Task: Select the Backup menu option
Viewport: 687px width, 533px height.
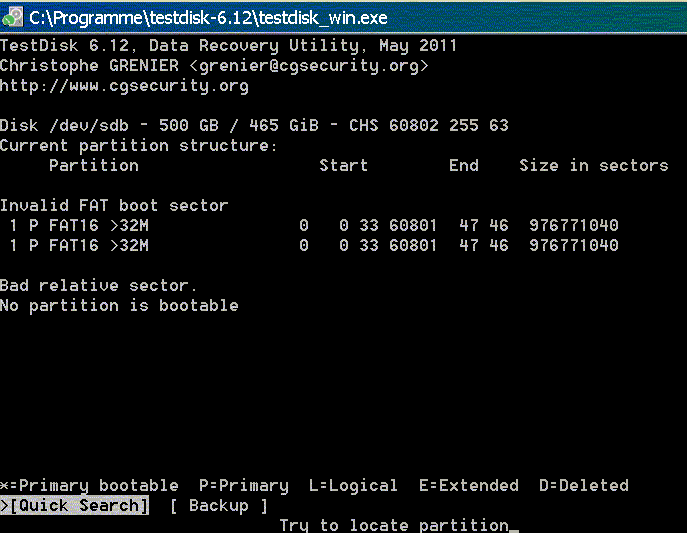Action: click(219, 505)
